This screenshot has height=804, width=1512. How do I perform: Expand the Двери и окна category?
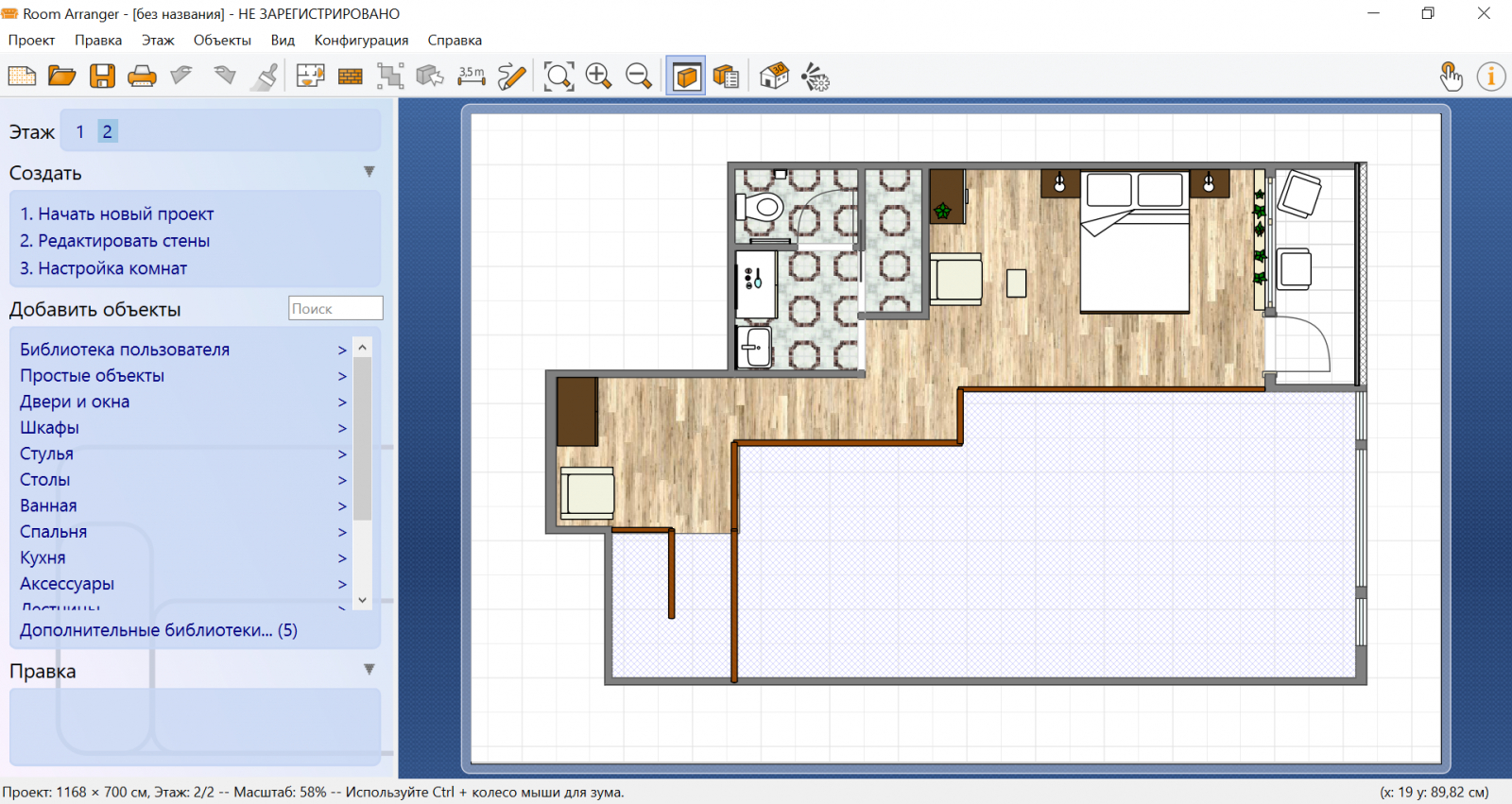coord(75,402)
